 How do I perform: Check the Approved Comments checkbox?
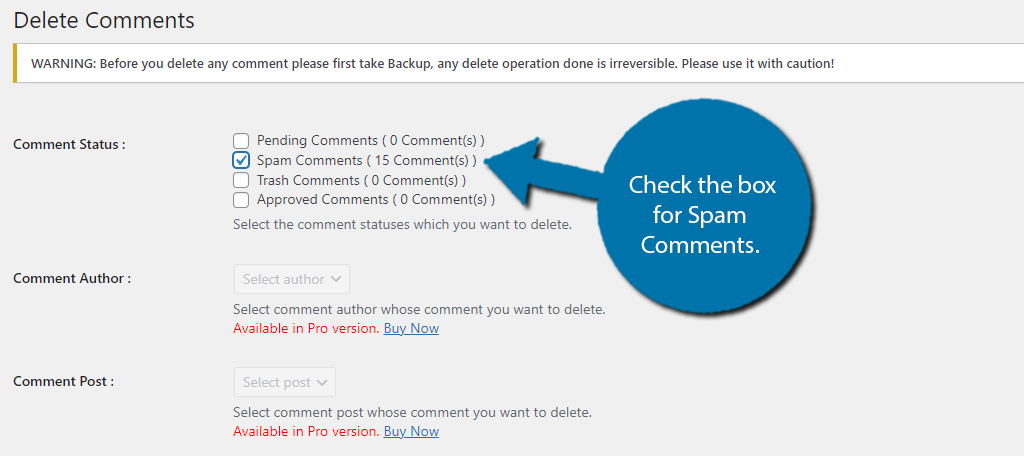241,199
